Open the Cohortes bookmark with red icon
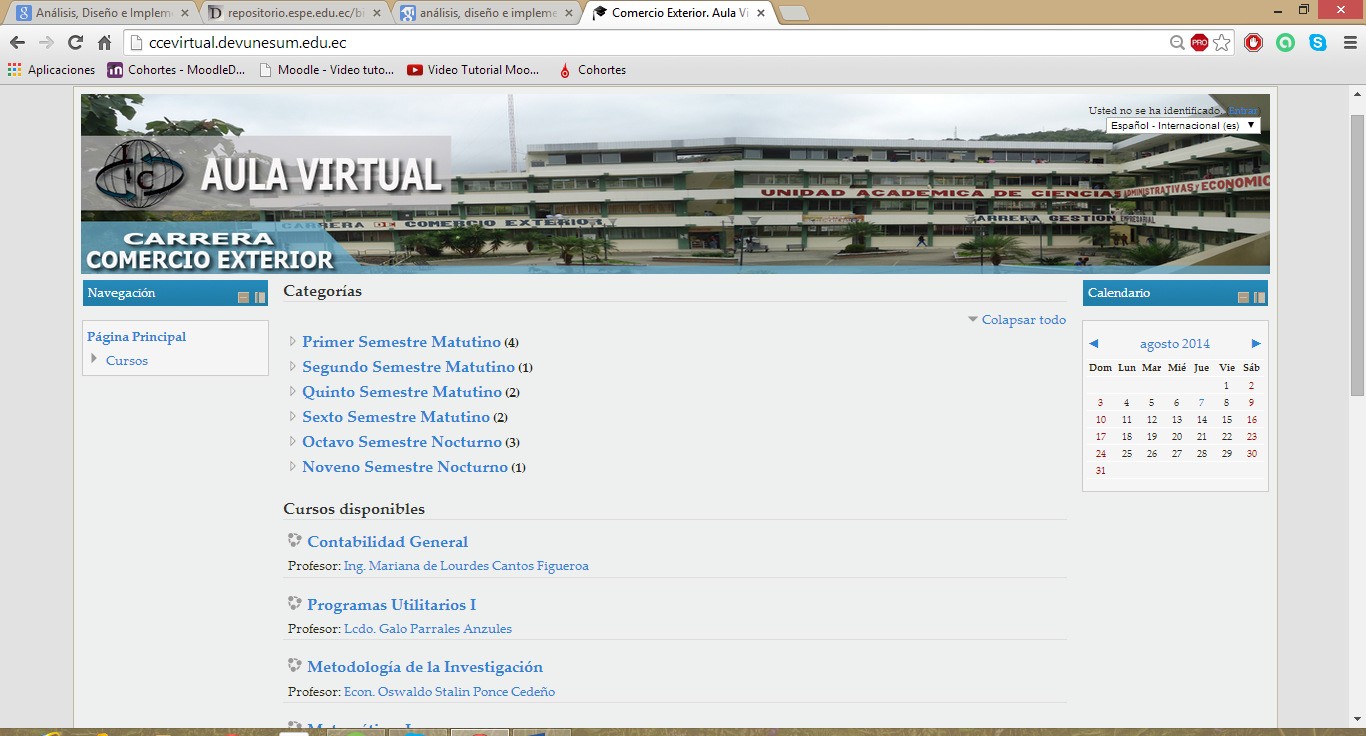 point(592,70)
